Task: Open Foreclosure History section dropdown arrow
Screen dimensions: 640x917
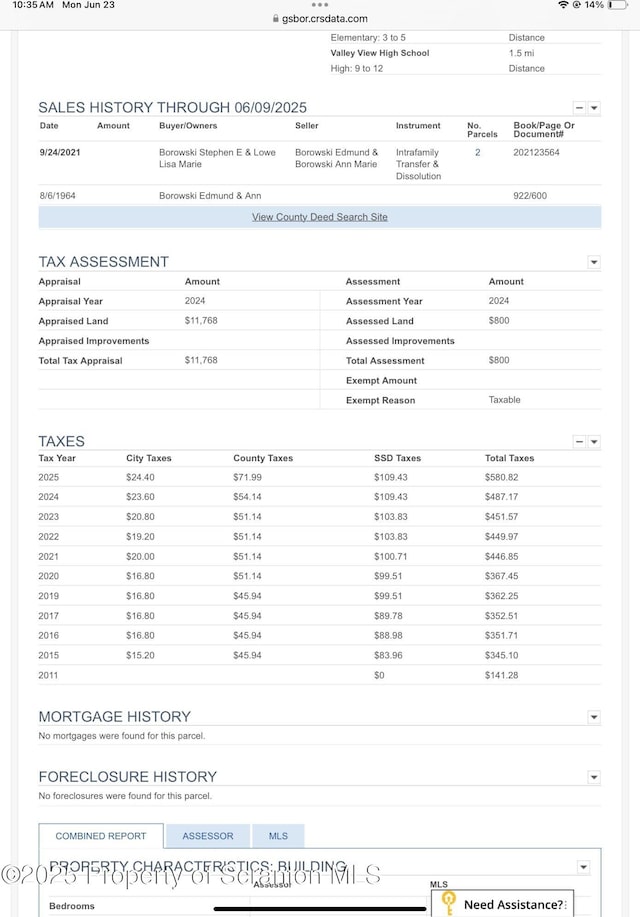Action: click(594, 778)
